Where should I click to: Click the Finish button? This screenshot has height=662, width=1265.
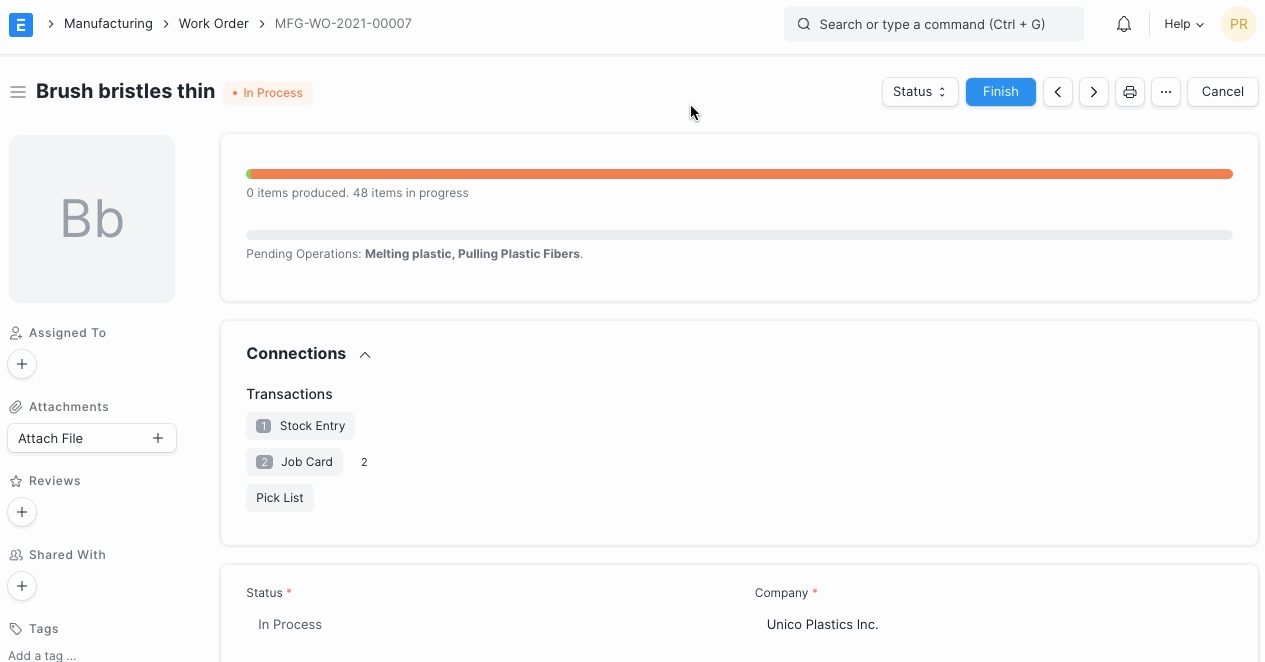click(x=1000, y=92)
